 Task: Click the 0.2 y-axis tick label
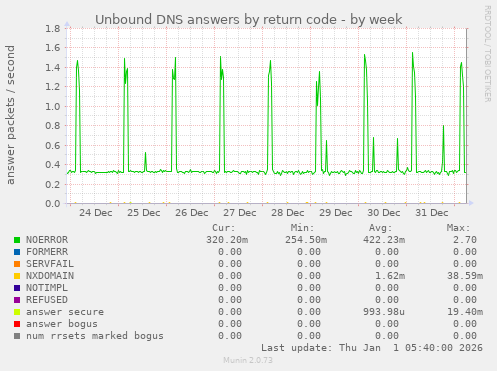click(x=53, y=184)
